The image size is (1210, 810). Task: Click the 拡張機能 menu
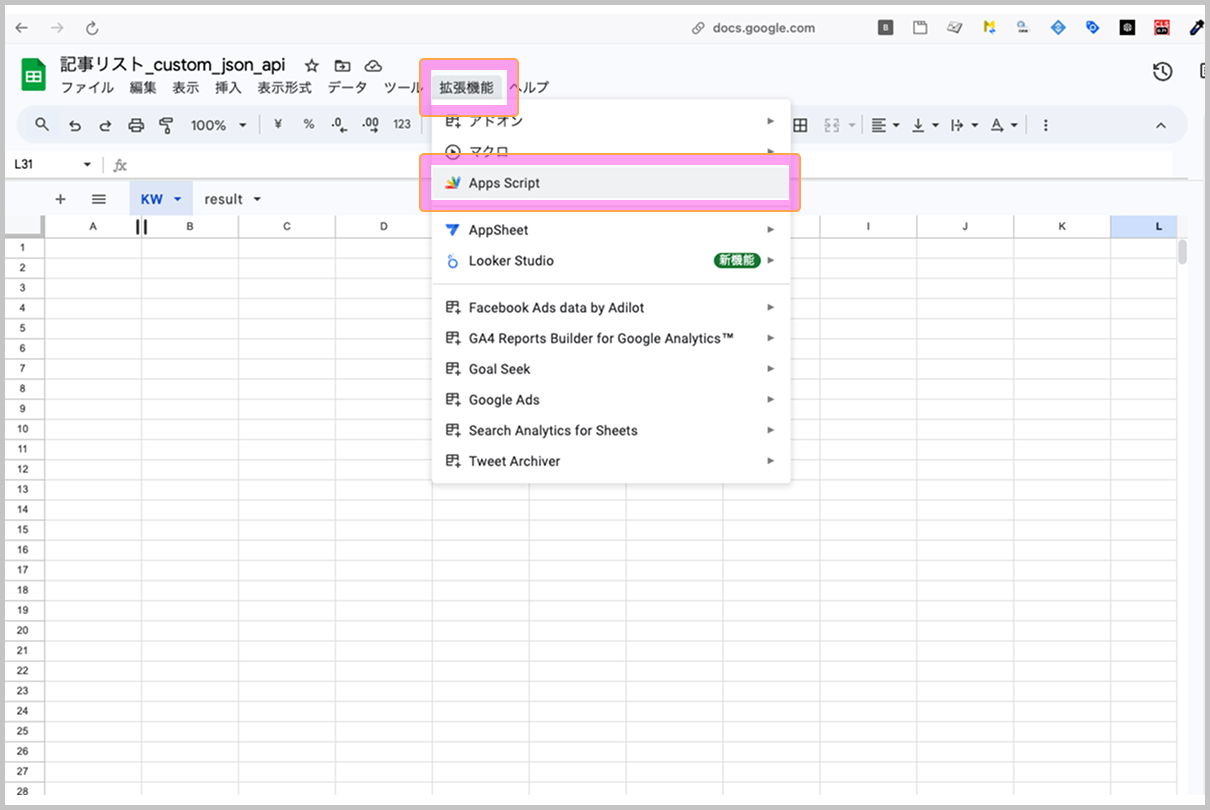466,87
